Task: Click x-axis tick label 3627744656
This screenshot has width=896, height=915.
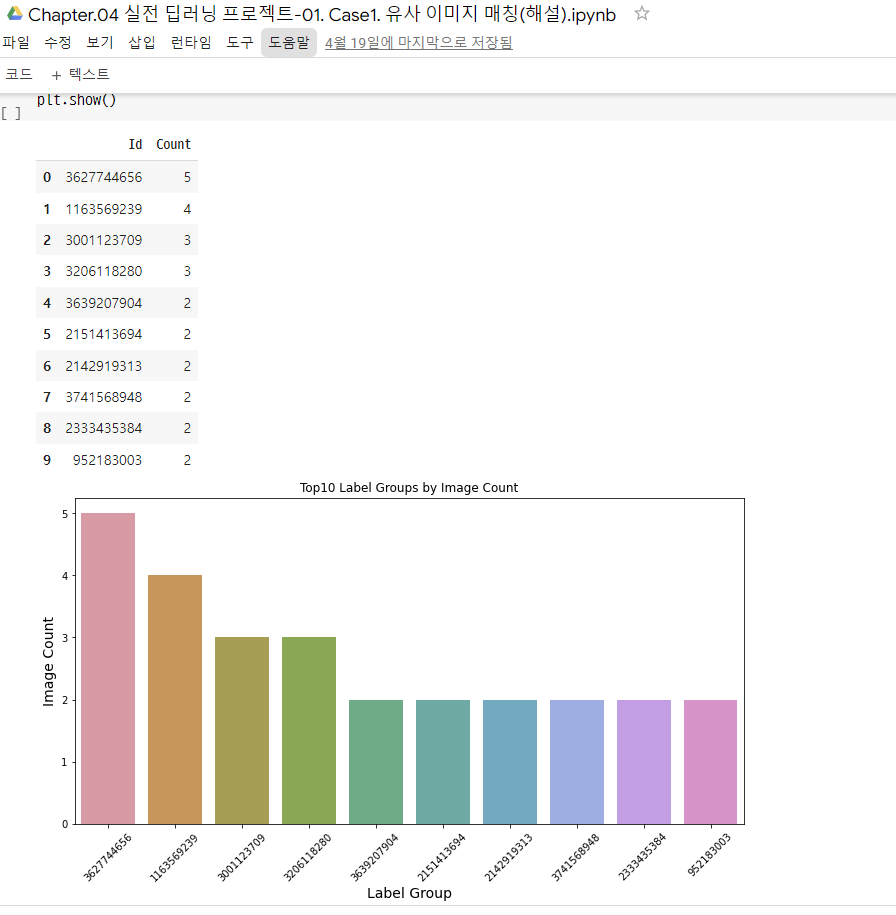Action: tap(107, 857)
